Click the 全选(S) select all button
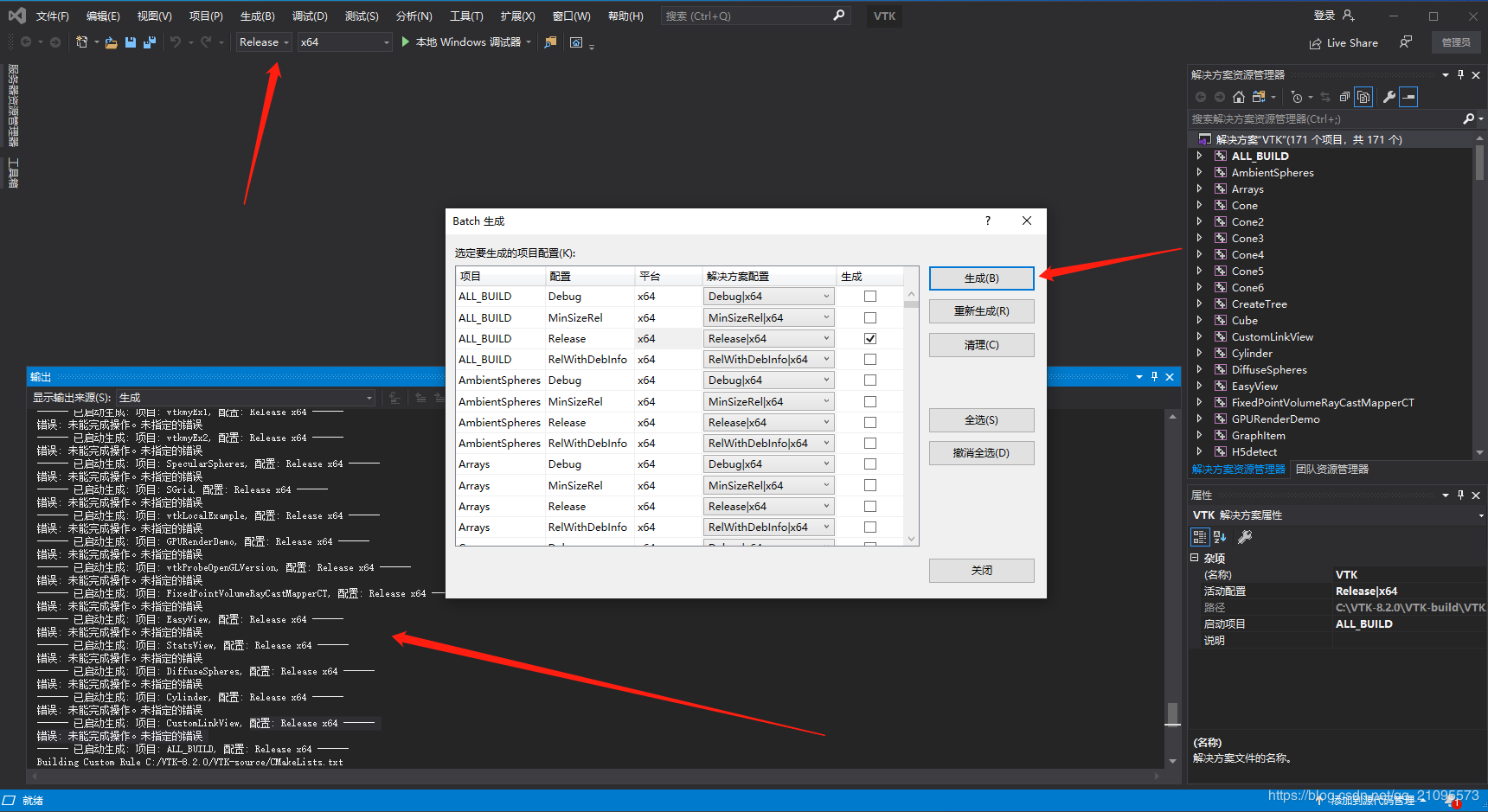The height and width of the screenshot is (812, 1488). 981,420
